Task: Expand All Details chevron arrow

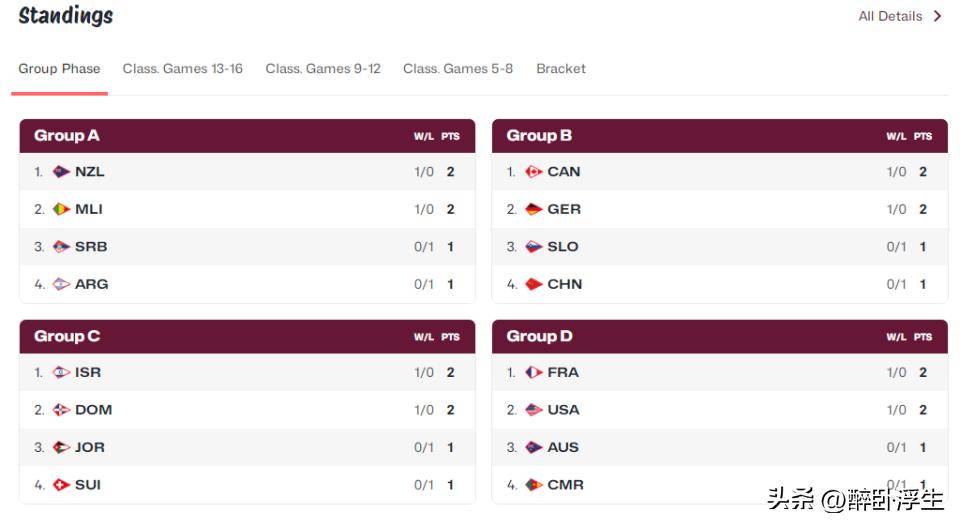Action: coord(937,16)
